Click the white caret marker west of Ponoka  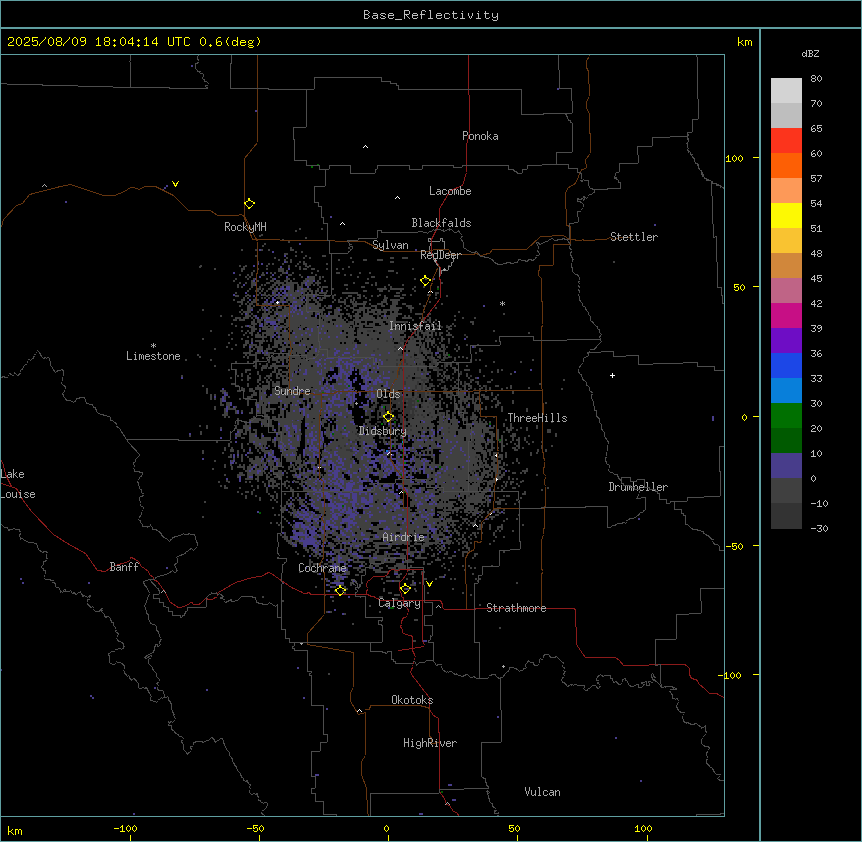tap(365, 147)
